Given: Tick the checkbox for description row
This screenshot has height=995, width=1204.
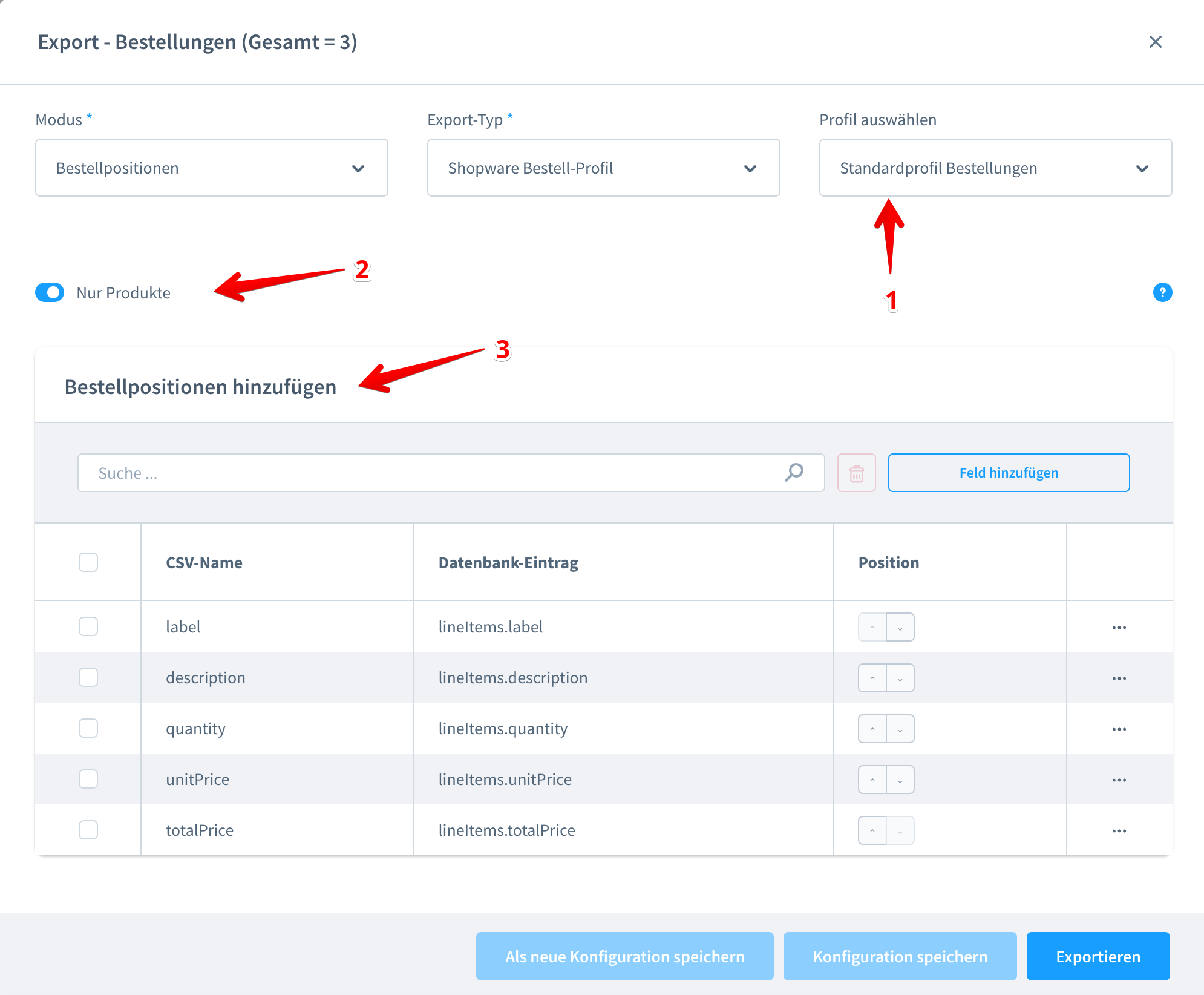Looking at the screenshot, I should pos(88,677).
